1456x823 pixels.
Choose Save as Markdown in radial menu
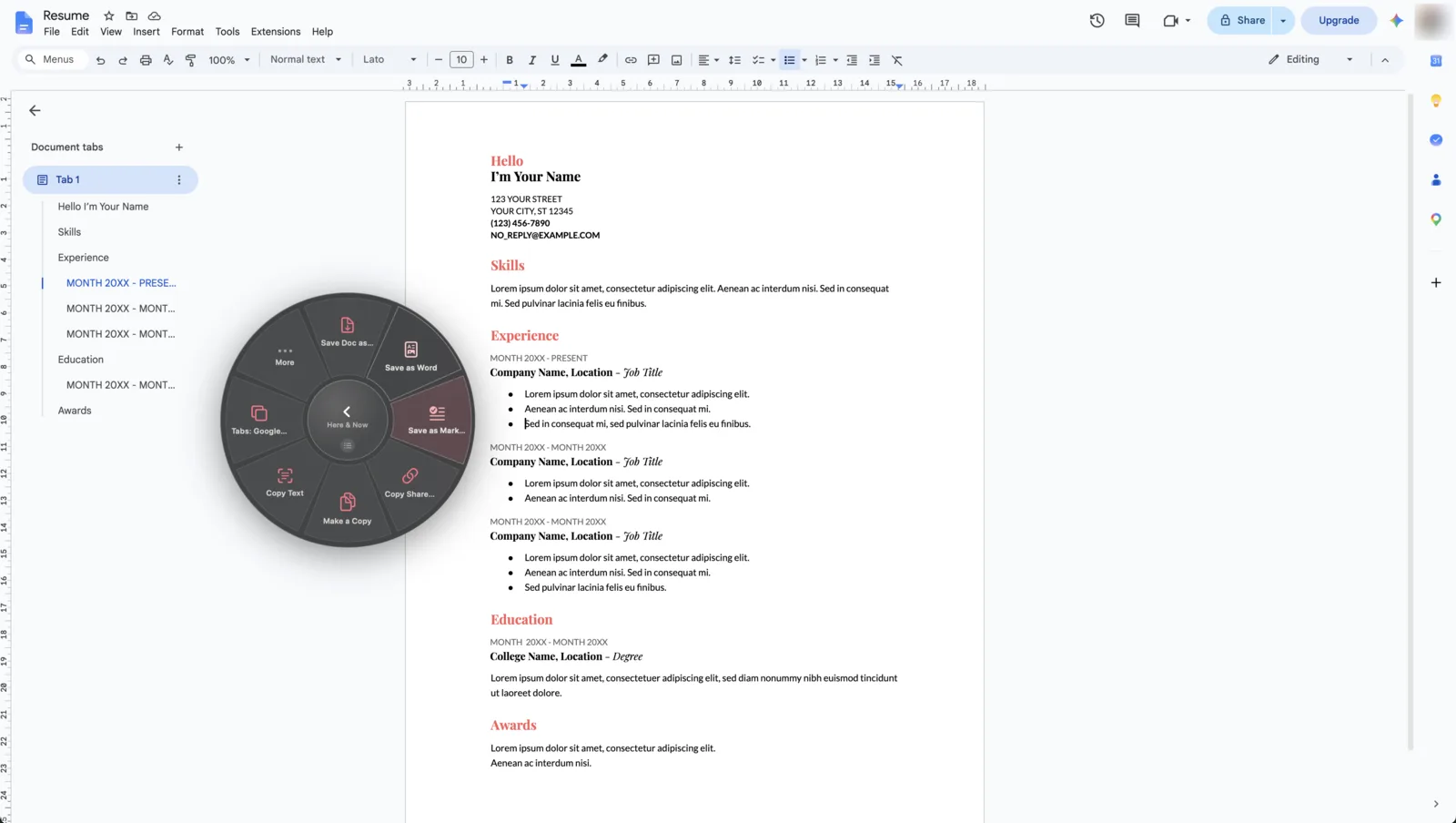[x=437, y=420]
